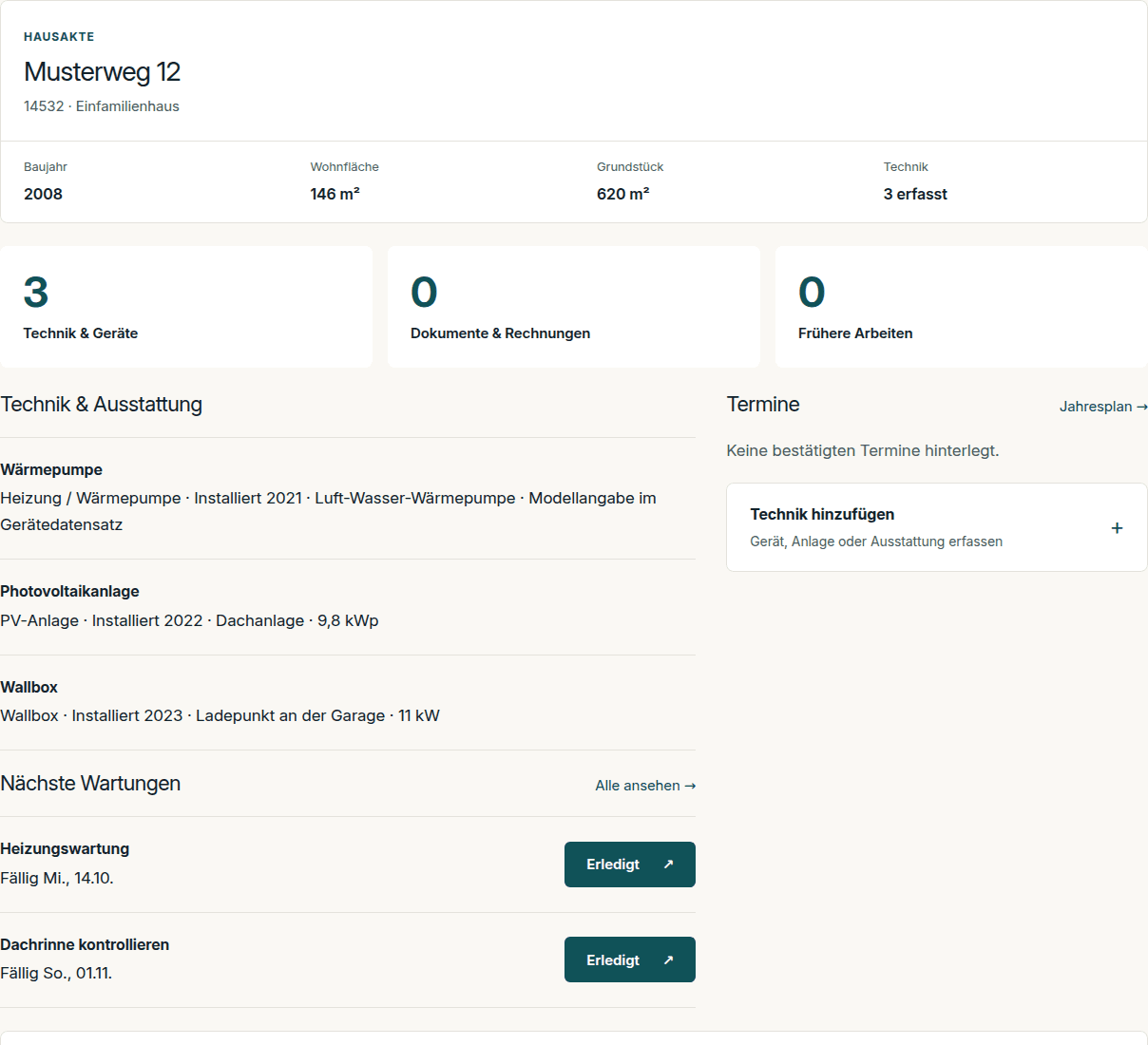
Task: Click the due date Fällig So., 01.11.
Action: (56, 973)
